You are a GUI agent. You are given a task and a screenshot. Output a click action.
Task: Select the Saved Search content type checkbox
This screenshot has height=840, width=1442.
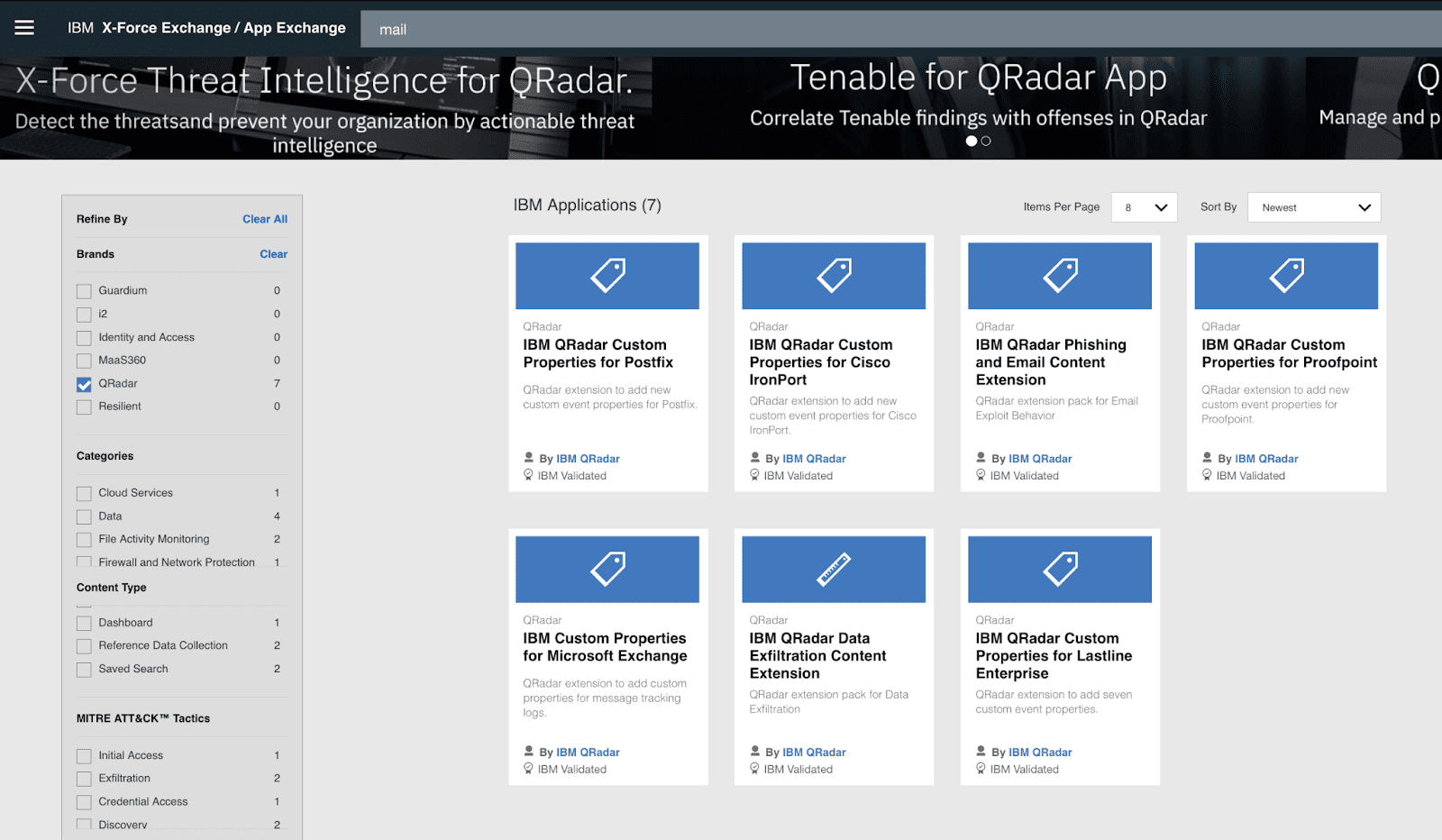tap(84, 670)
